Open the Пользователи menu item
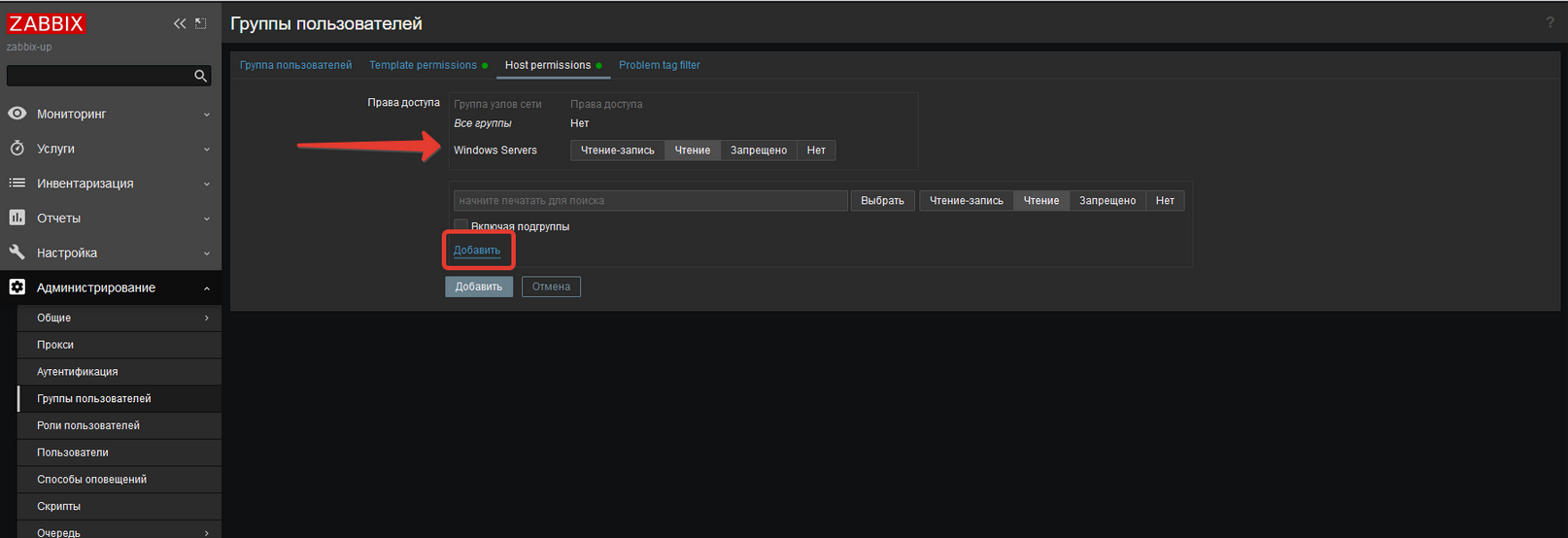This screenshot has width=1568, height=538. pyautogui.click(x=119, y=453)
